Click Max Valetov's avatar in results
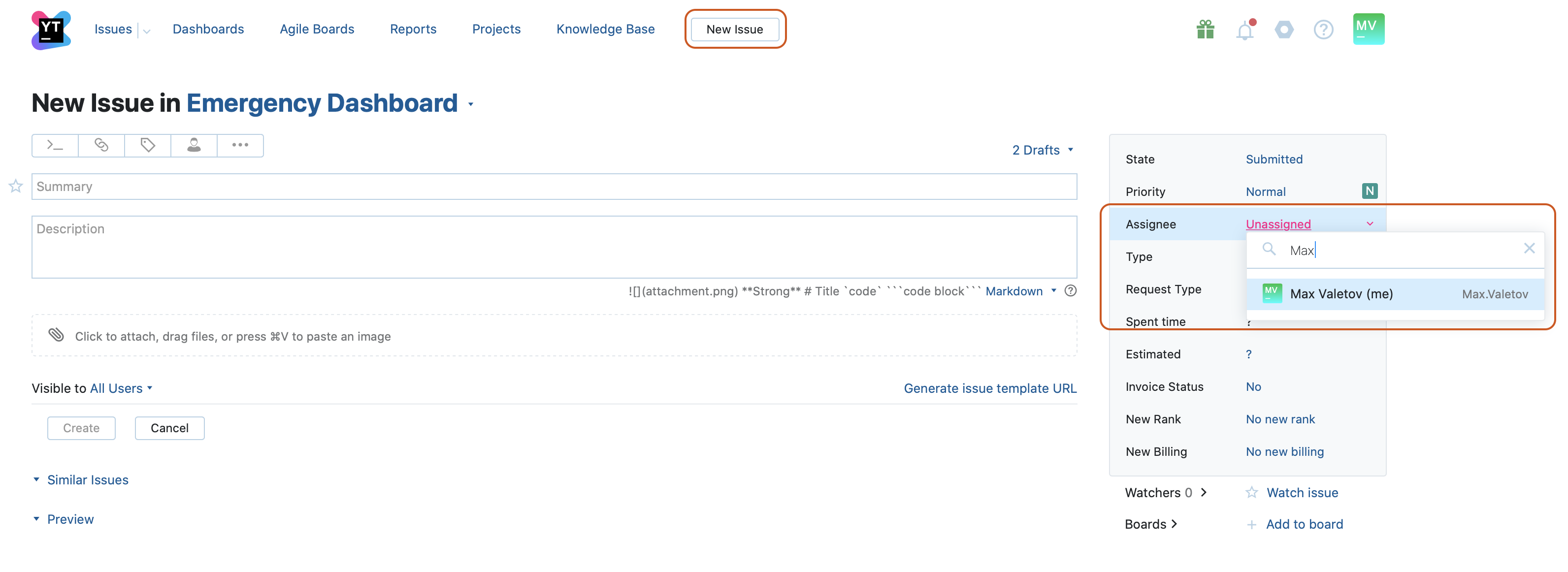This screenshot has height=572, width=1568. [1272, 293]
